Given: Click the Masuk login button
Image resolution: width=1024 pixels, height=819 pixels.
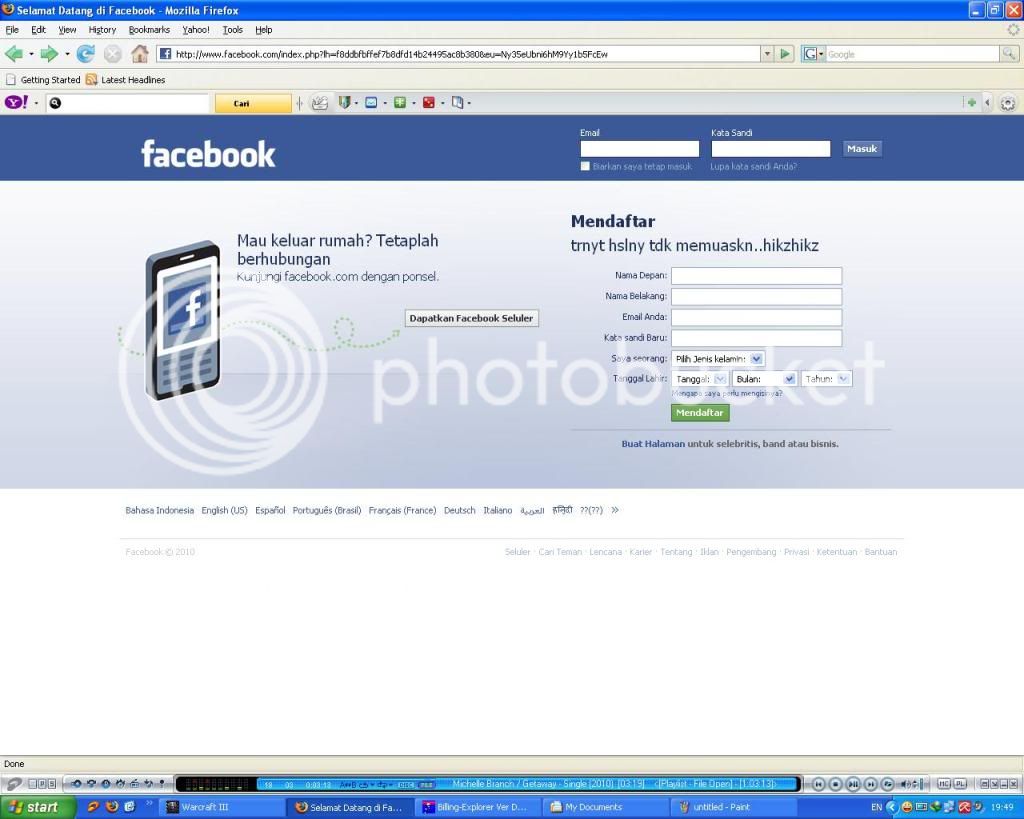Looking at the screenshot, I should coord(861,149).
